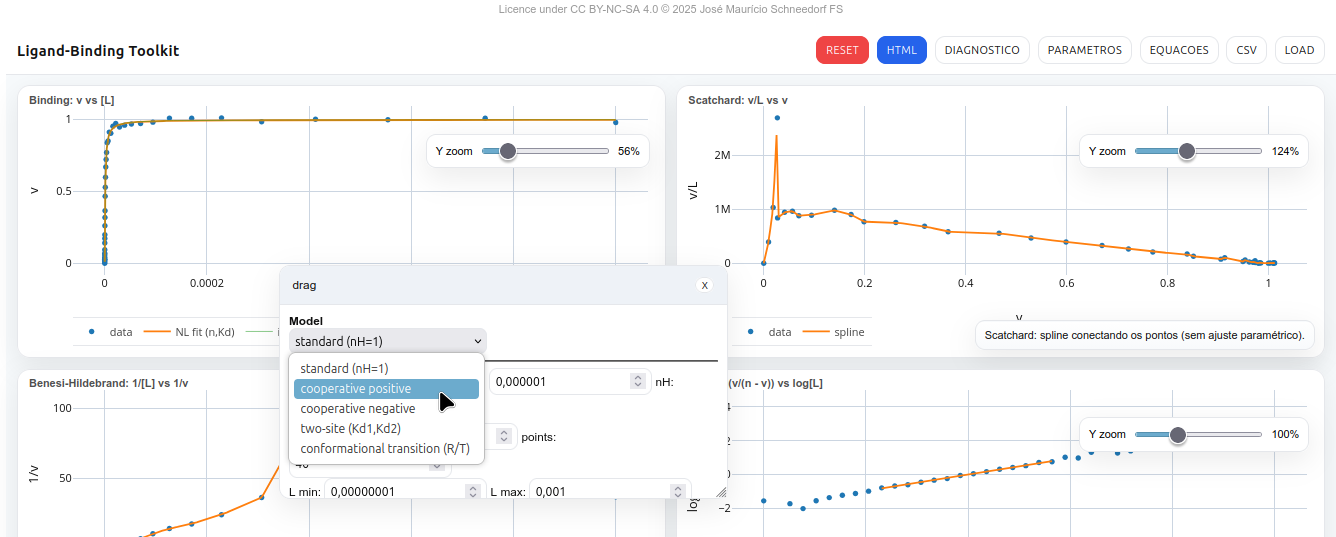
Task: Toggle 'spline' series in Scatchard legend
Action: 837,332
